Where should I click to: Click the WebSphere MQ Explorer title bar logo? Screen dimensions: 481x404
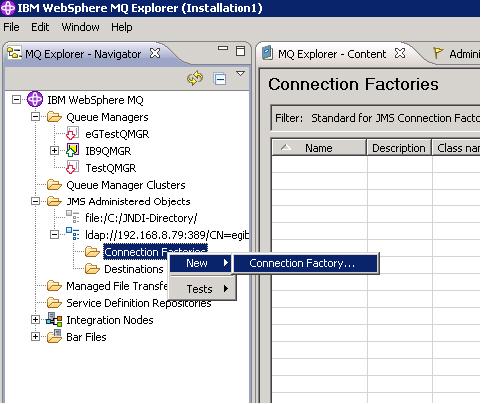tap(8, 8)
